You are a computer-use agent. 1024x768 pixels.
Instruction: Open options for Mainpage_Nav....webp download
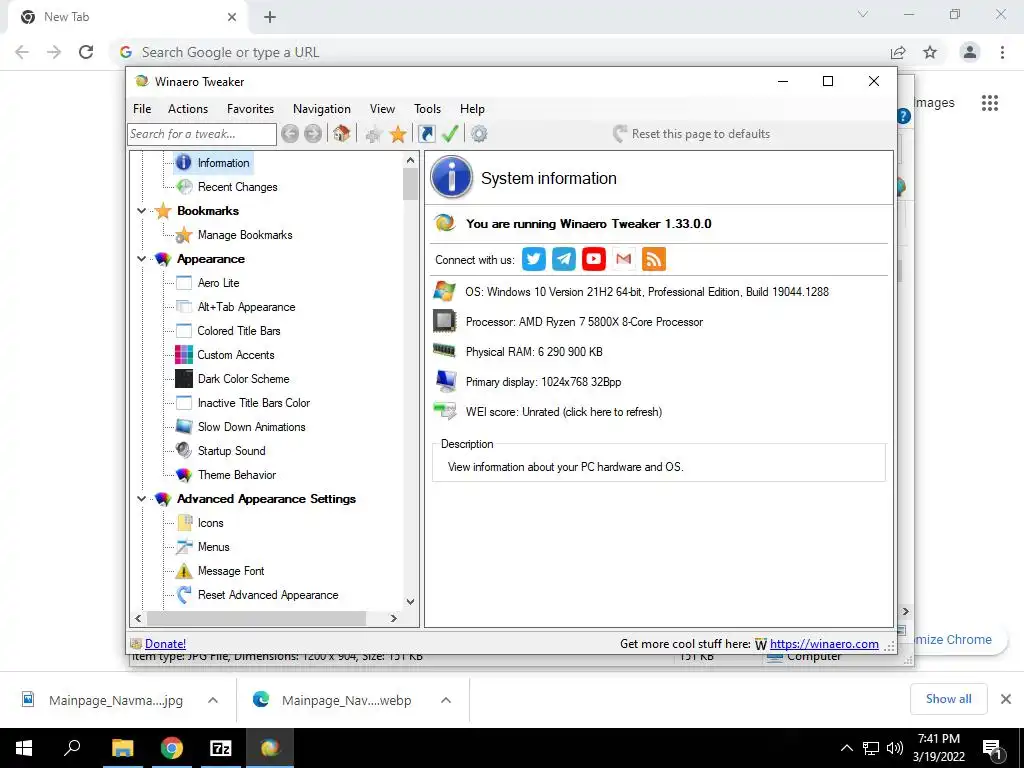coord(446,700)
